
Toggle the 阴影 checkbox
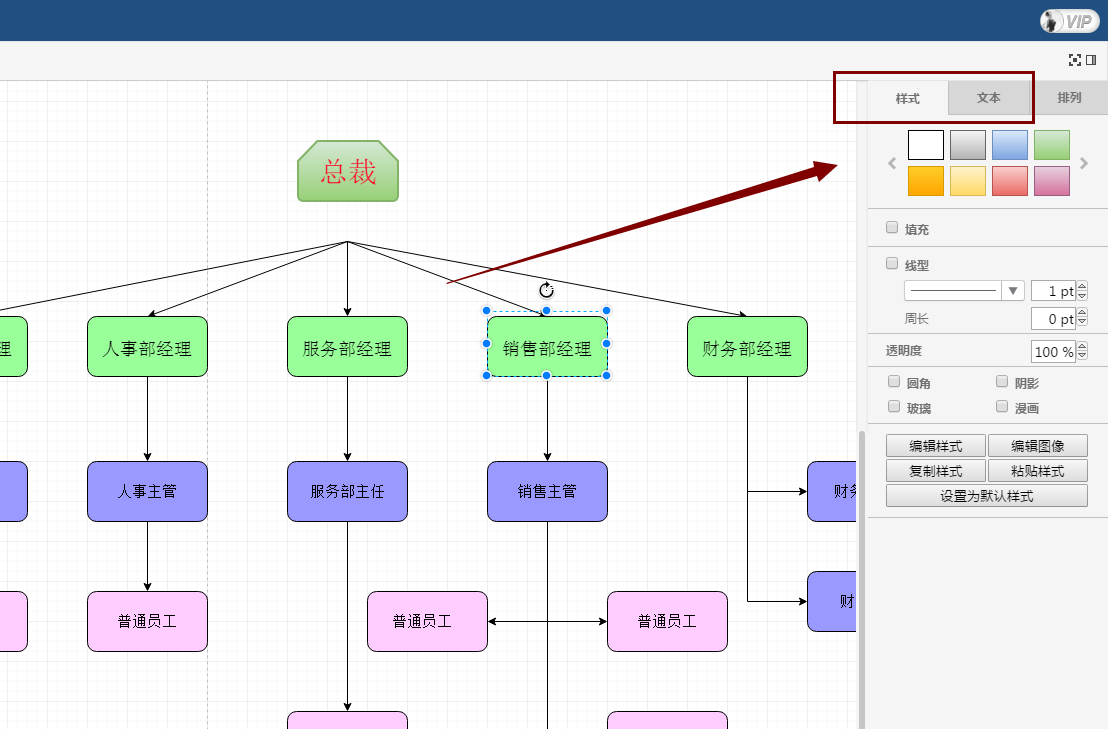pos(1002,381)
